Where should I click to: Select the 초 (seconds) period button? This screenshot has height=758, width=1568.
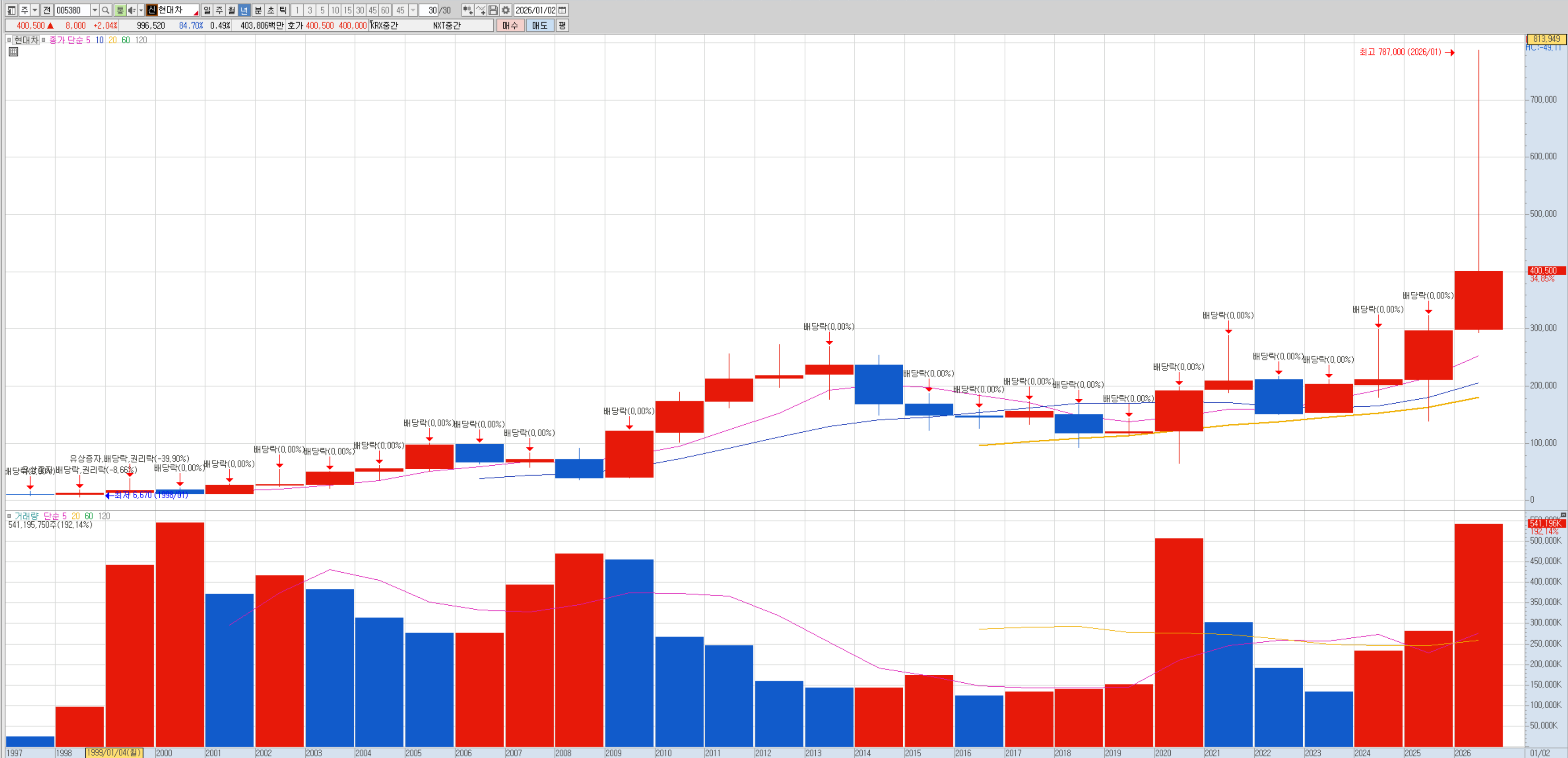270,10
